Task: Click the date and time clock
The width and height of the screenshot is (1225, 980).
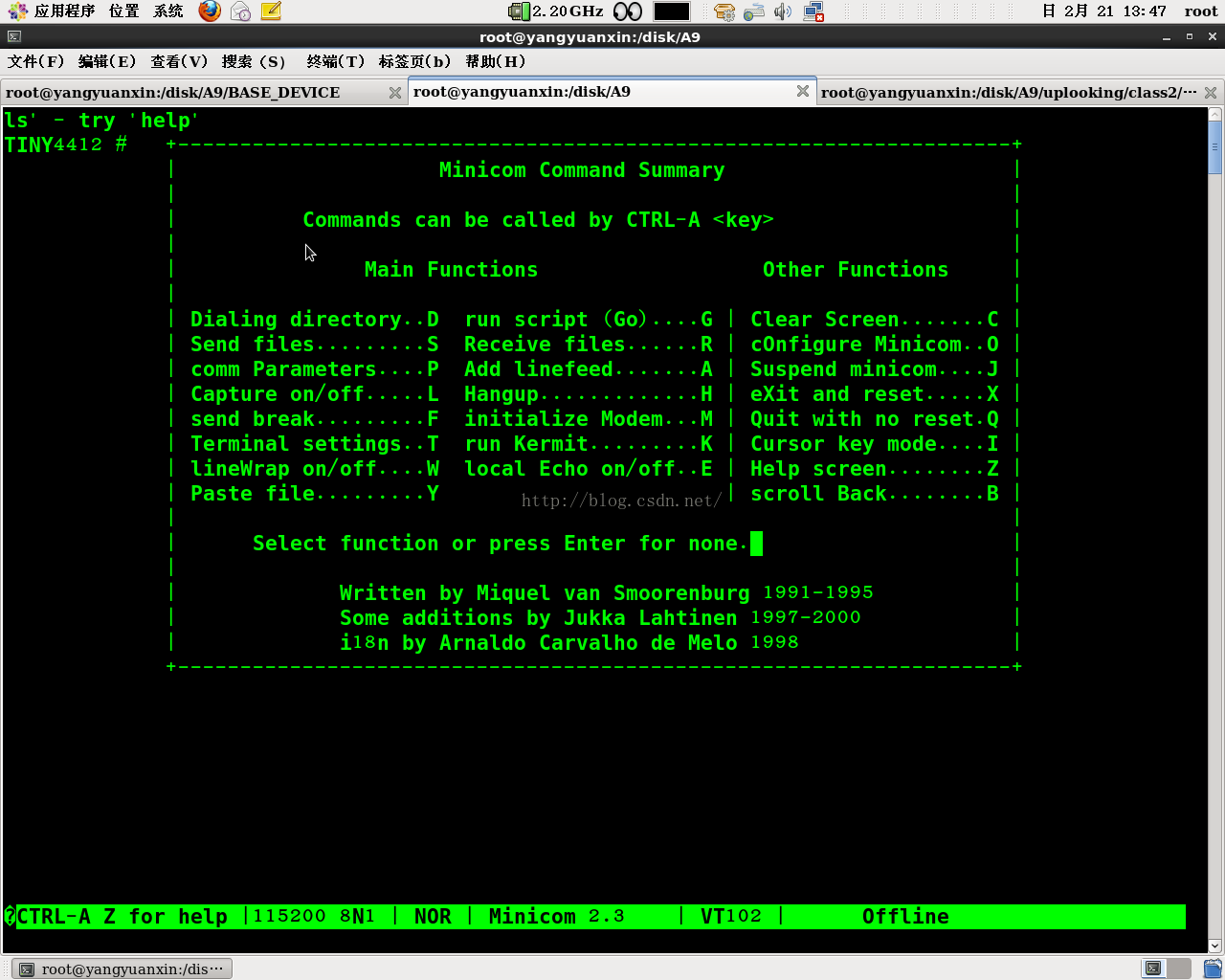Action: coord(1104,11)
